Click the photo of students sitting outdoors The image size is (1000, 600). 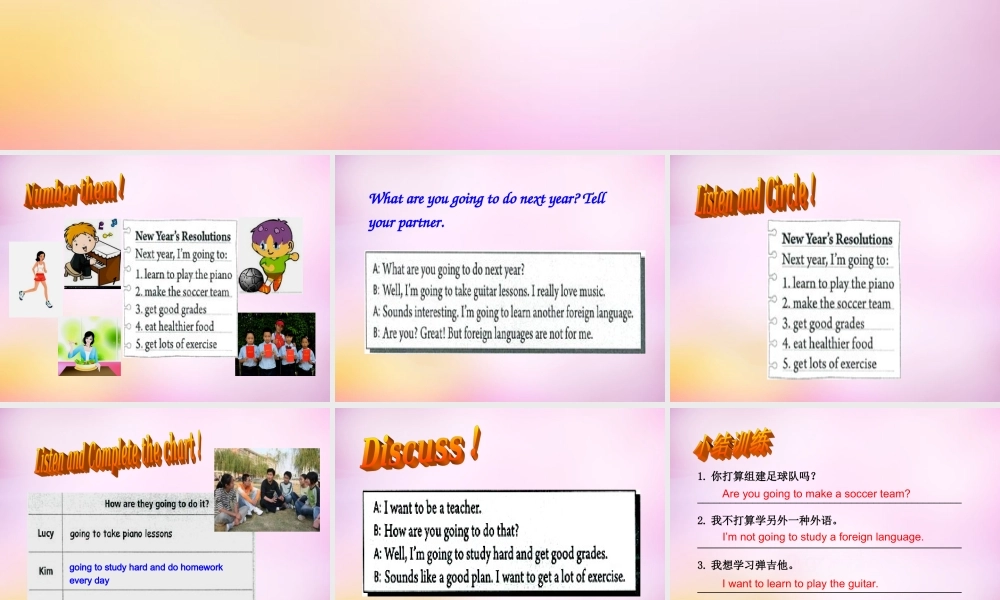pyautogui.click(x=265, y=487)
